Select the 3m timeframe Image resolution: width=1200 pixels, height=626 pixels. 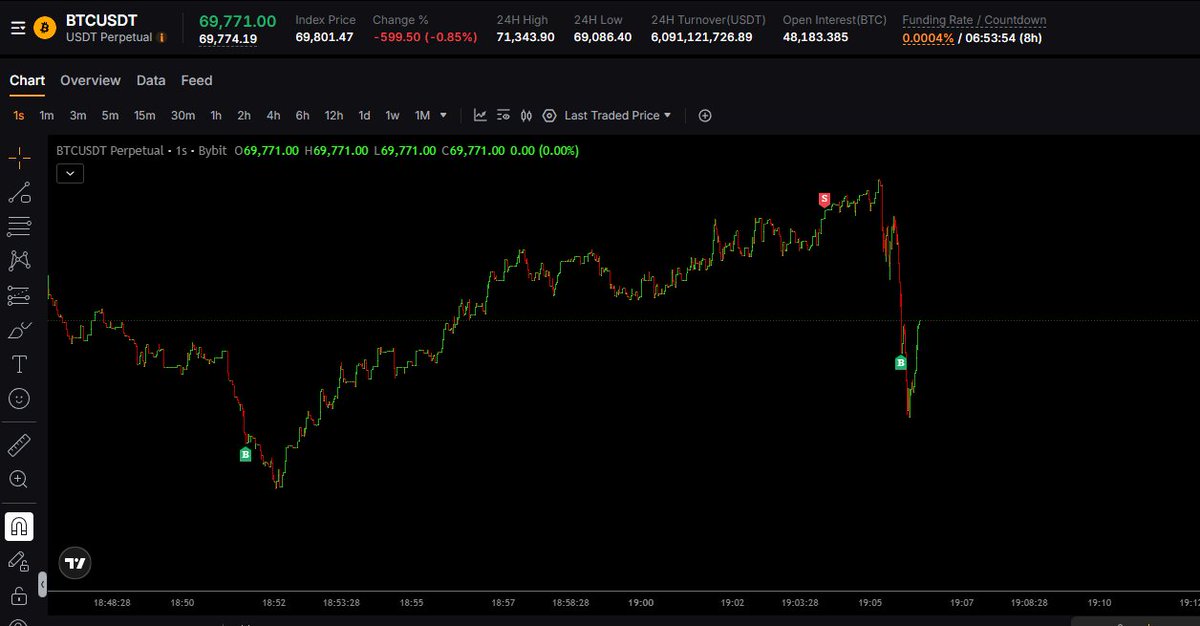pyautogui.click(x=78, y=115)
